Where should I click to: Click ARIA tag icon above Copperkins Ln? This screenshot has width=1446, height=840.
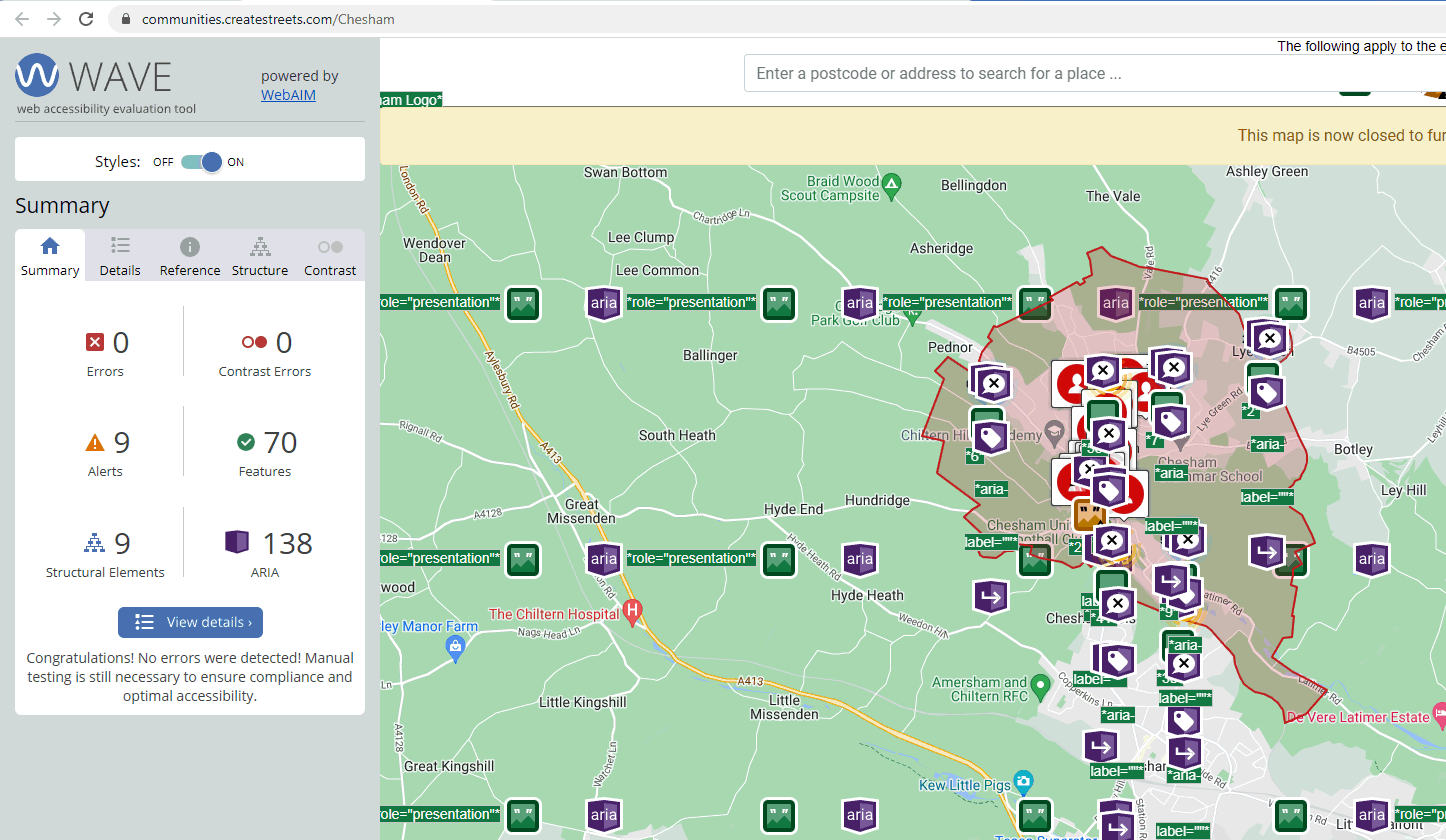[1117, 660]
